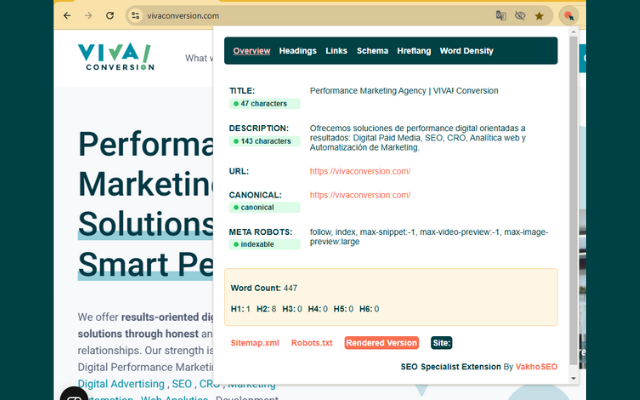The image size is (640, 400).
Task: Open the Hreflang tab
Action: 414,51
